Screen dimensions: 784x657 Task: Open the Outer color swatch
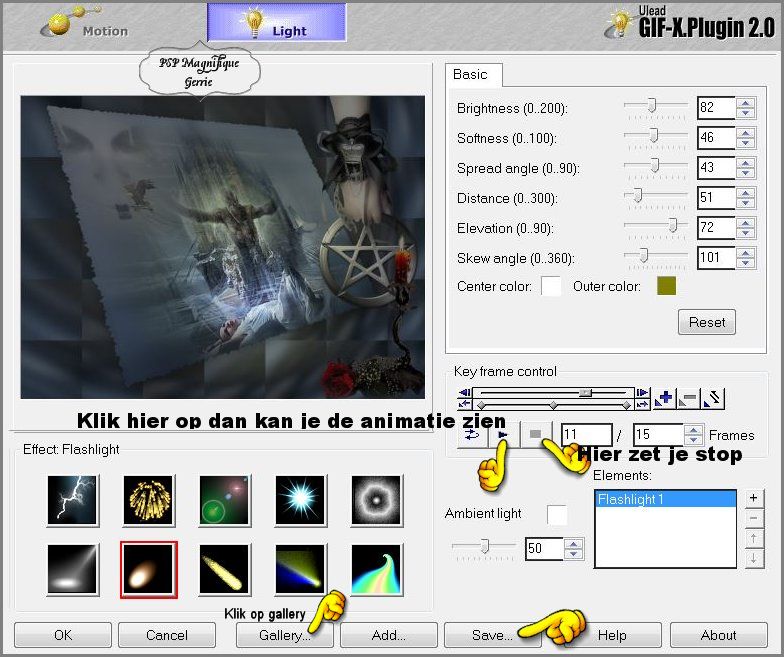click(666, 286)
